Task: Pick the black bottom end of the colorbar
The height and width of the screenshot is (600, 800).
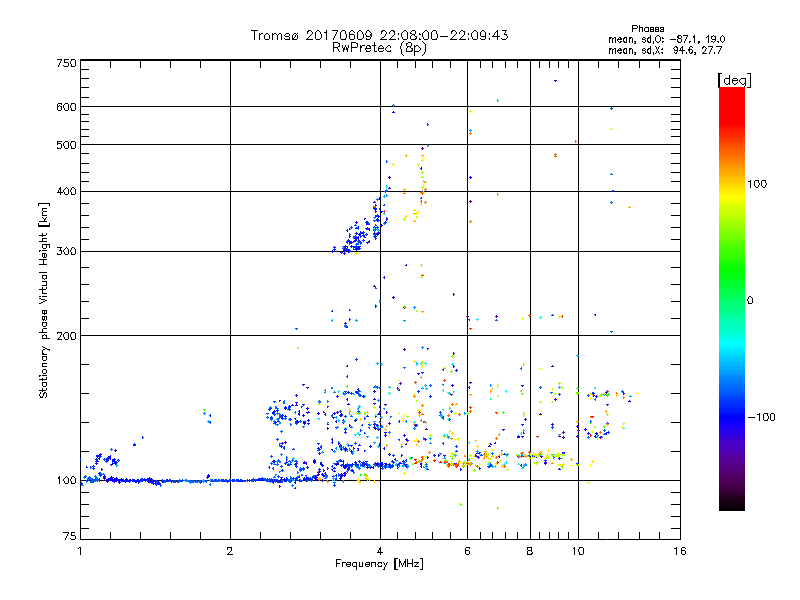Action: pyautogui.click(x=731, y=504)
